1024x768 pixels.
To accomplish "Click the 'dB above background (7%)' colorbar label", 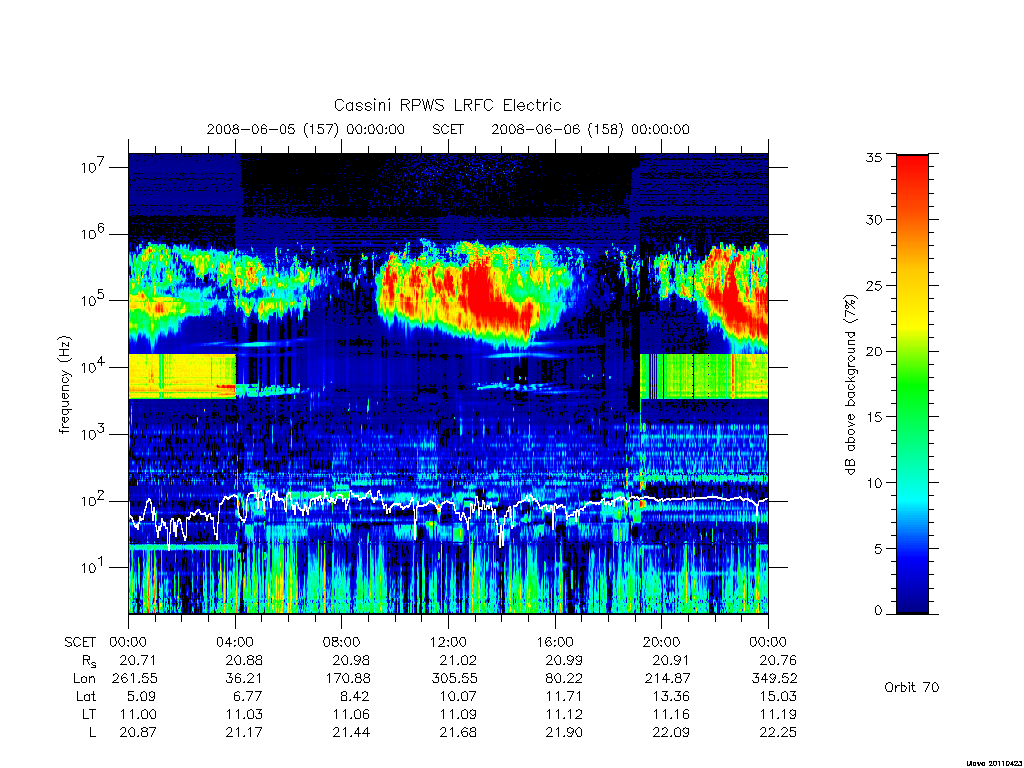I will 850,385.
